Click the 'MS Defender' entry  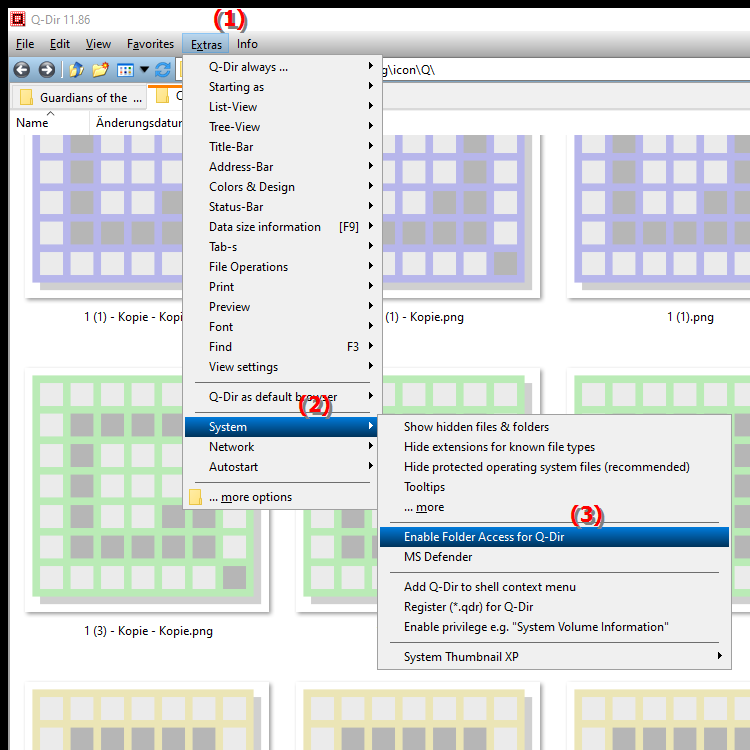pyautogui.click(x=554, y=557)
